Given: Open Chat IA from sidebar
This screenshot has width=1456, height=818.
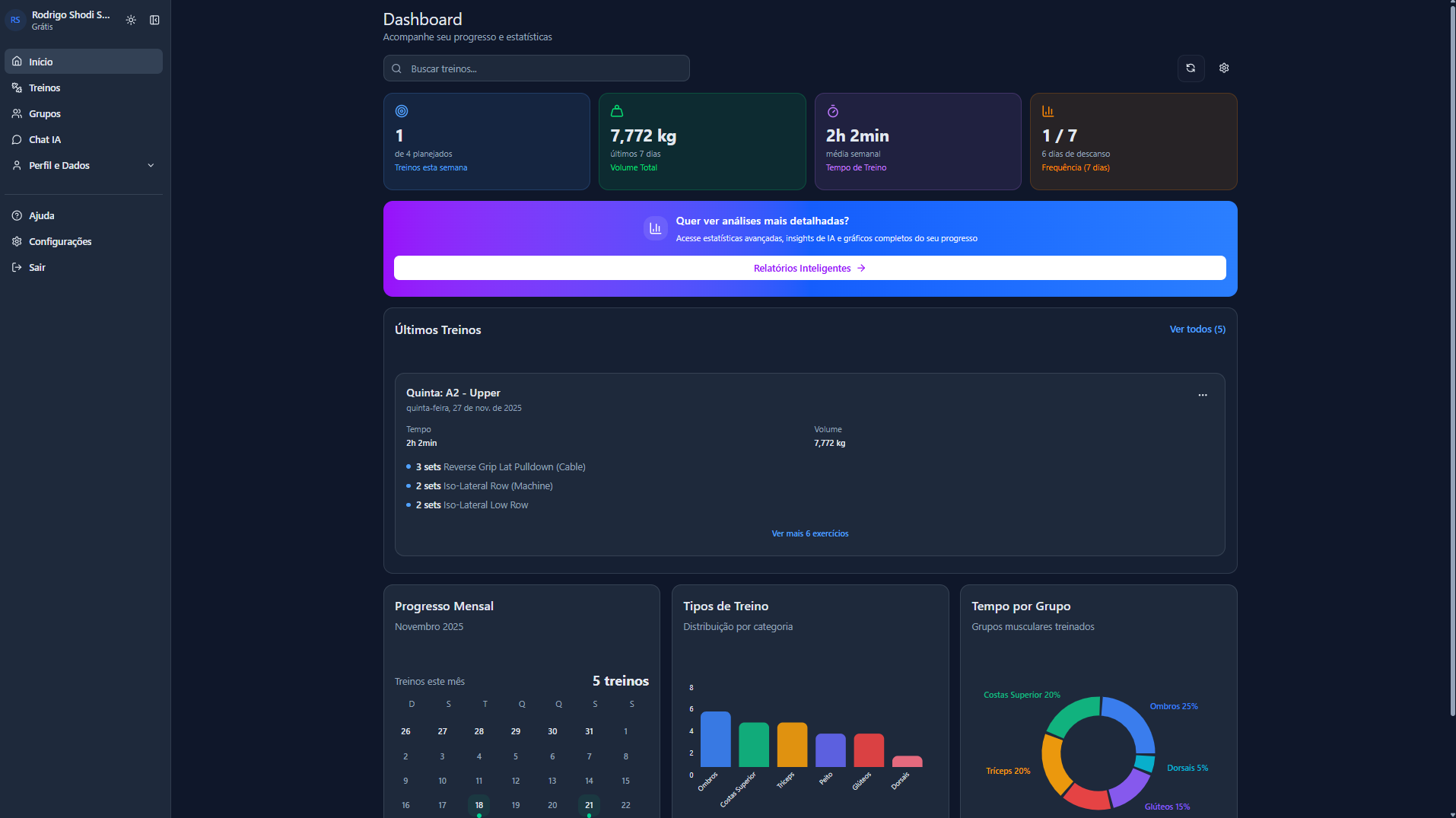Looking at the screenshot, I should pos(45,140).
